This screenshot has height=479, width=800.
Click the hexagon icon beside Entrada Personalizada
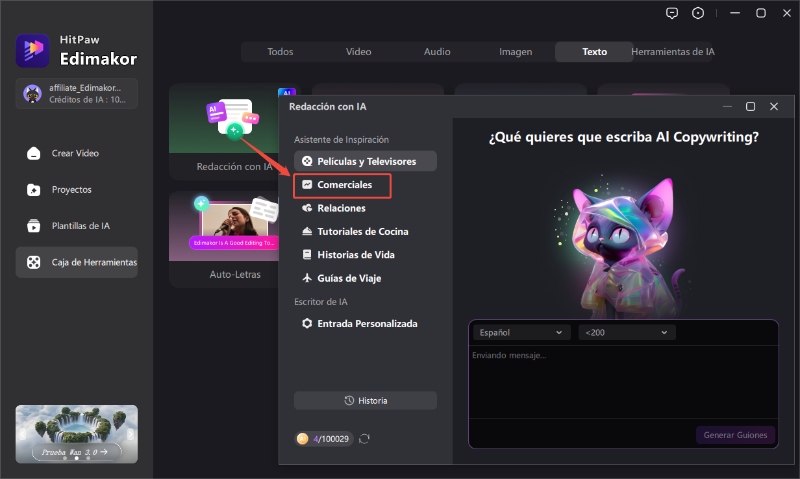click(x=307, y=323)
